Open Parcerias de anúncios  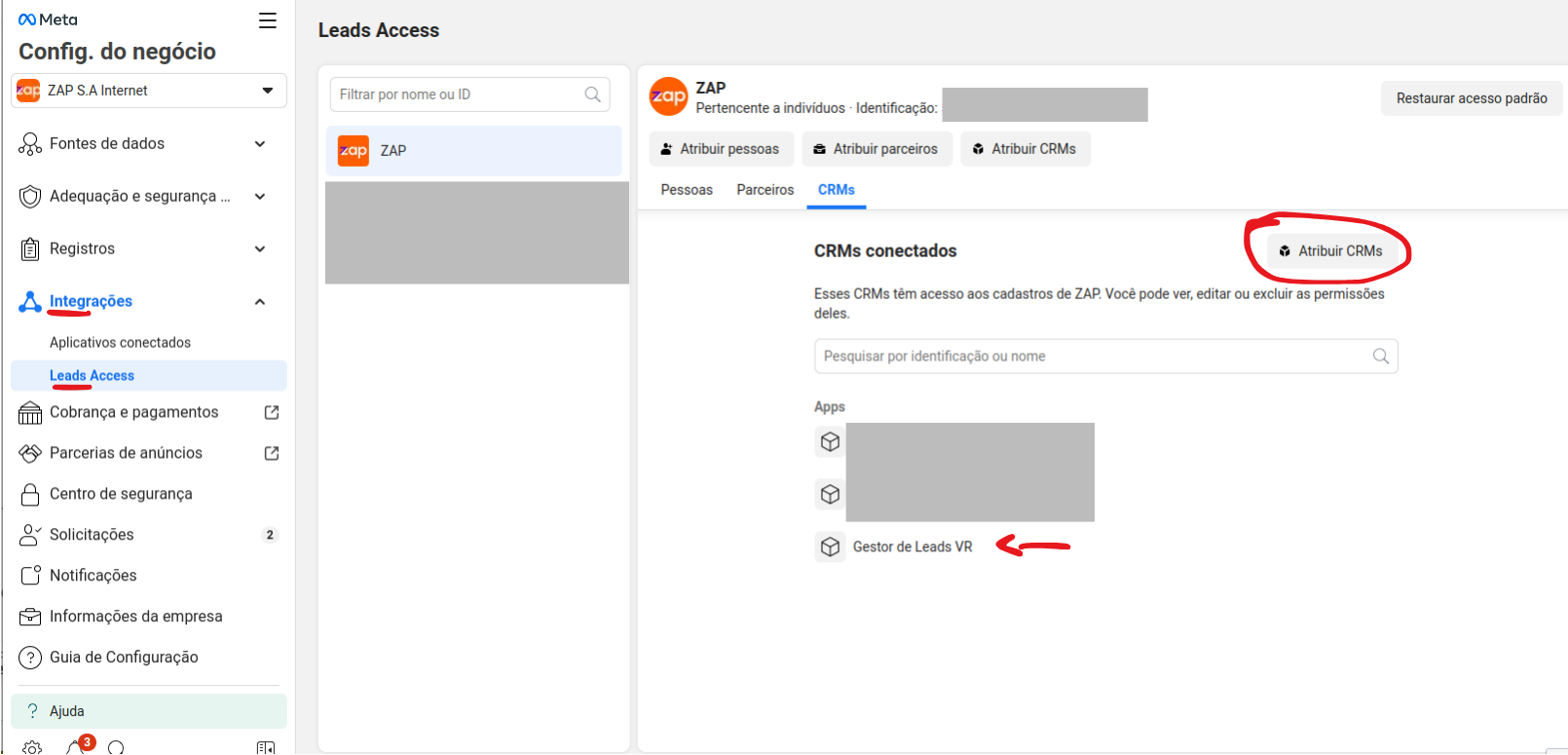(x=126, y=454)
